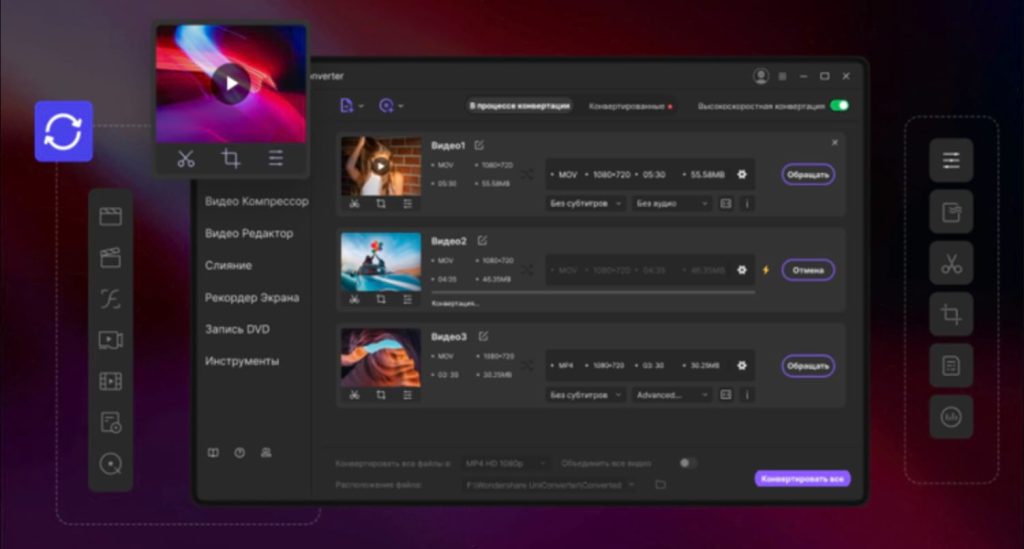The image size is (1024, 549).
Task: Click the lightning bolt icon on Видео2
Action: coord(766,270)
